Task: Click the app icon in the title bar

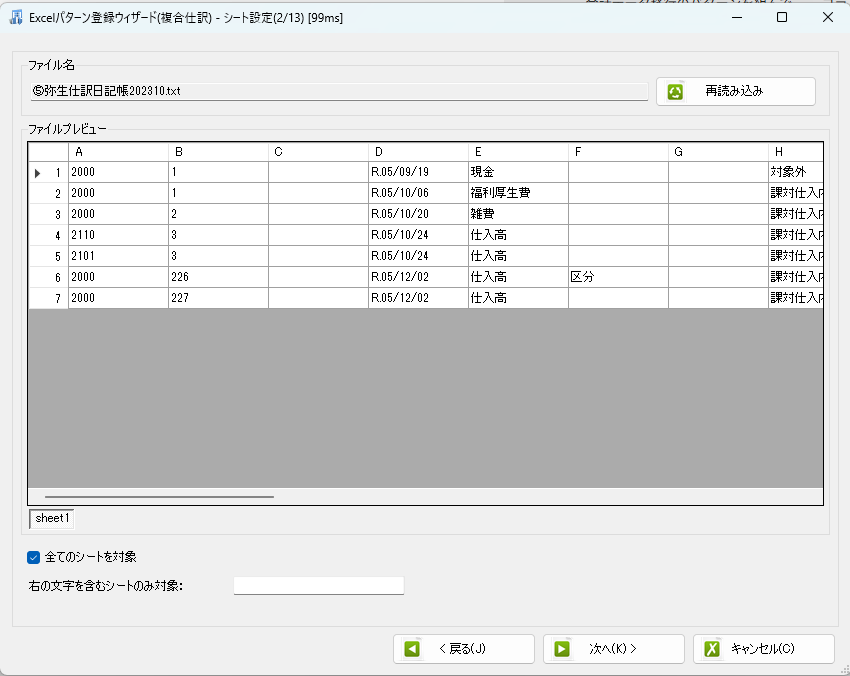Action: pos(16,17)
